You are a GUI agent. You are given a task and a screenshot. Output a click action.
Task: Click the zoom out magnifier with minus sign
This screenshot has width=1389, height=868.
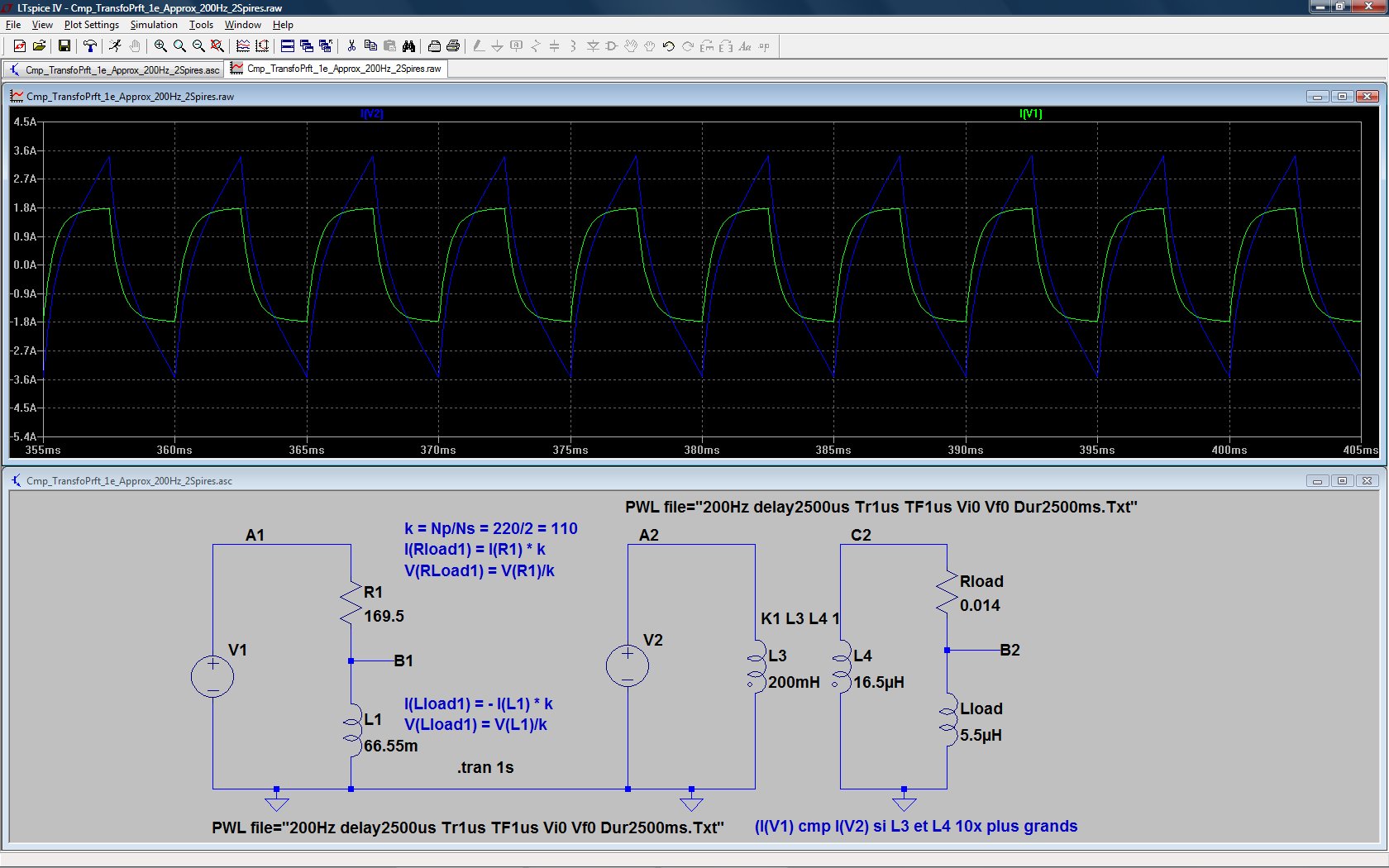(x=198, y=46)
